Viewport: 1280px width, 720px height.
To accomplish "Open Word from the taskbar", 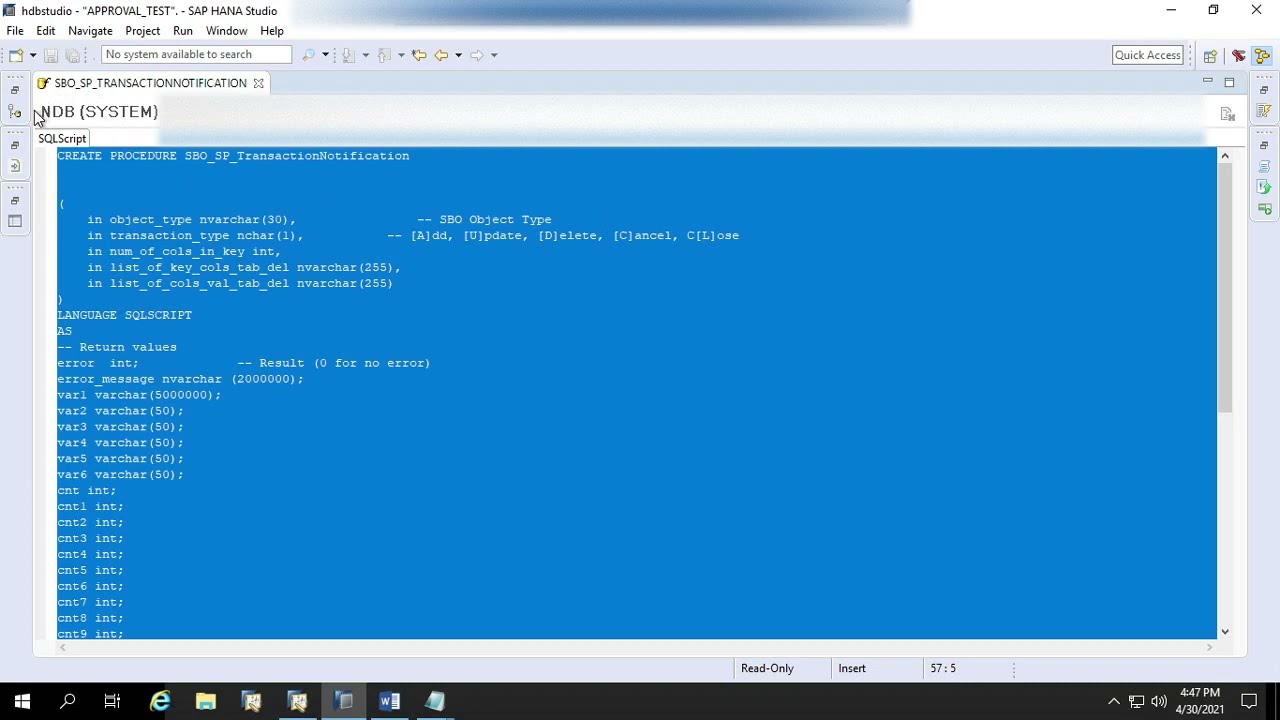I will [389, 701].
